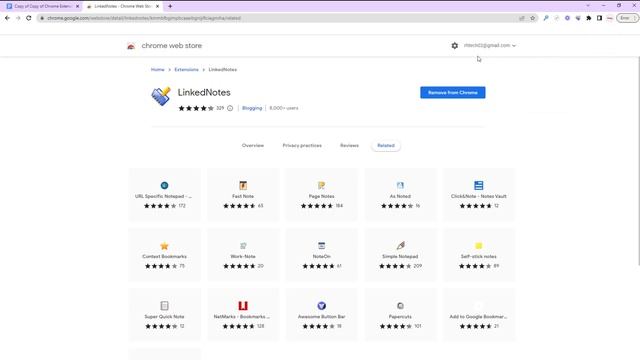The image size is (640, 360).
Task: Open the Extensions breadcrumb link
Action: click(x=186, y=70)
